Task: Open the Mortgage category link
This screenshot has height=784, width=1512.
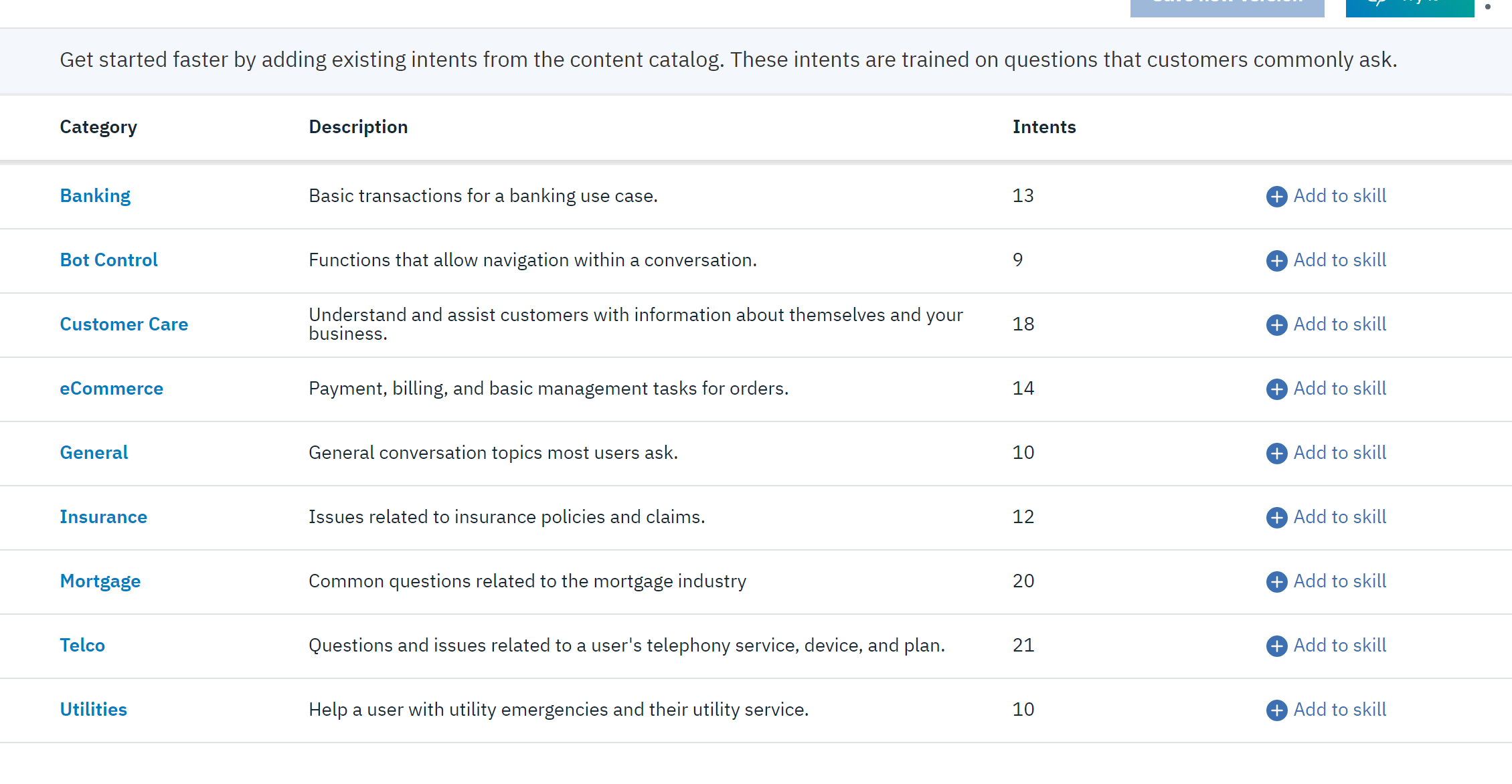Action: (100, 581)
